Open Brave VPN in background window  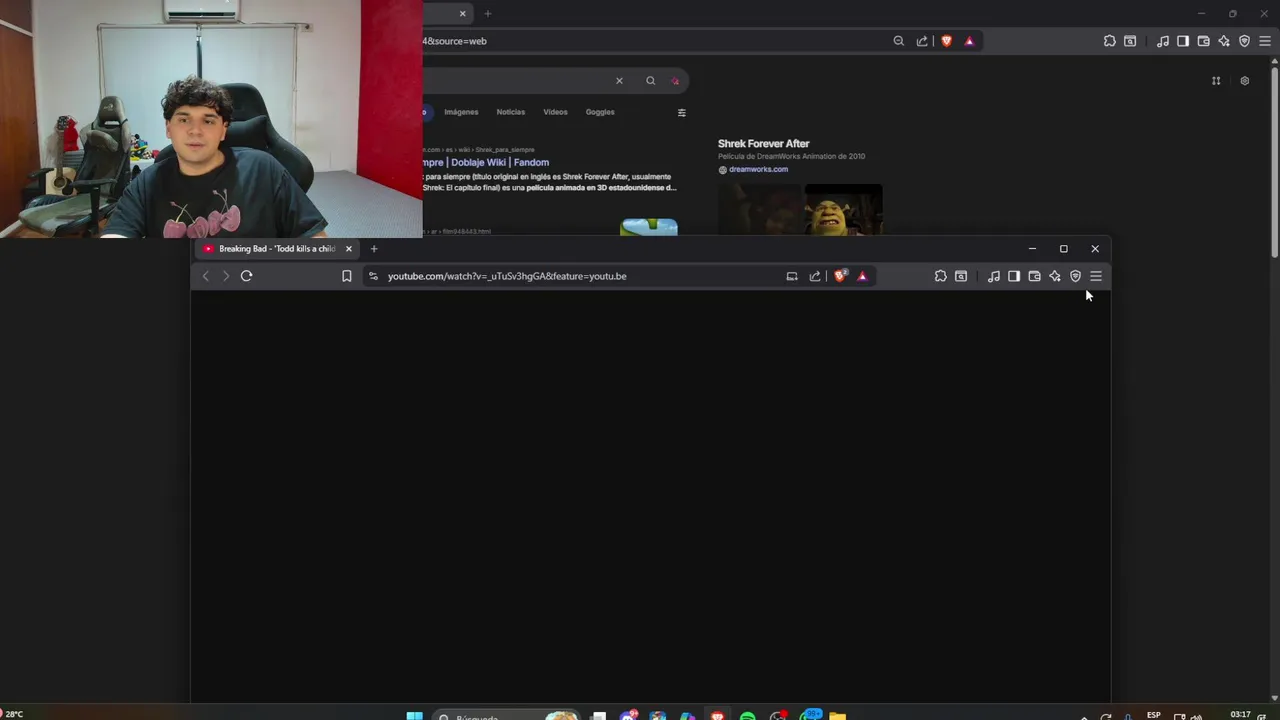tap(1244, 41)
